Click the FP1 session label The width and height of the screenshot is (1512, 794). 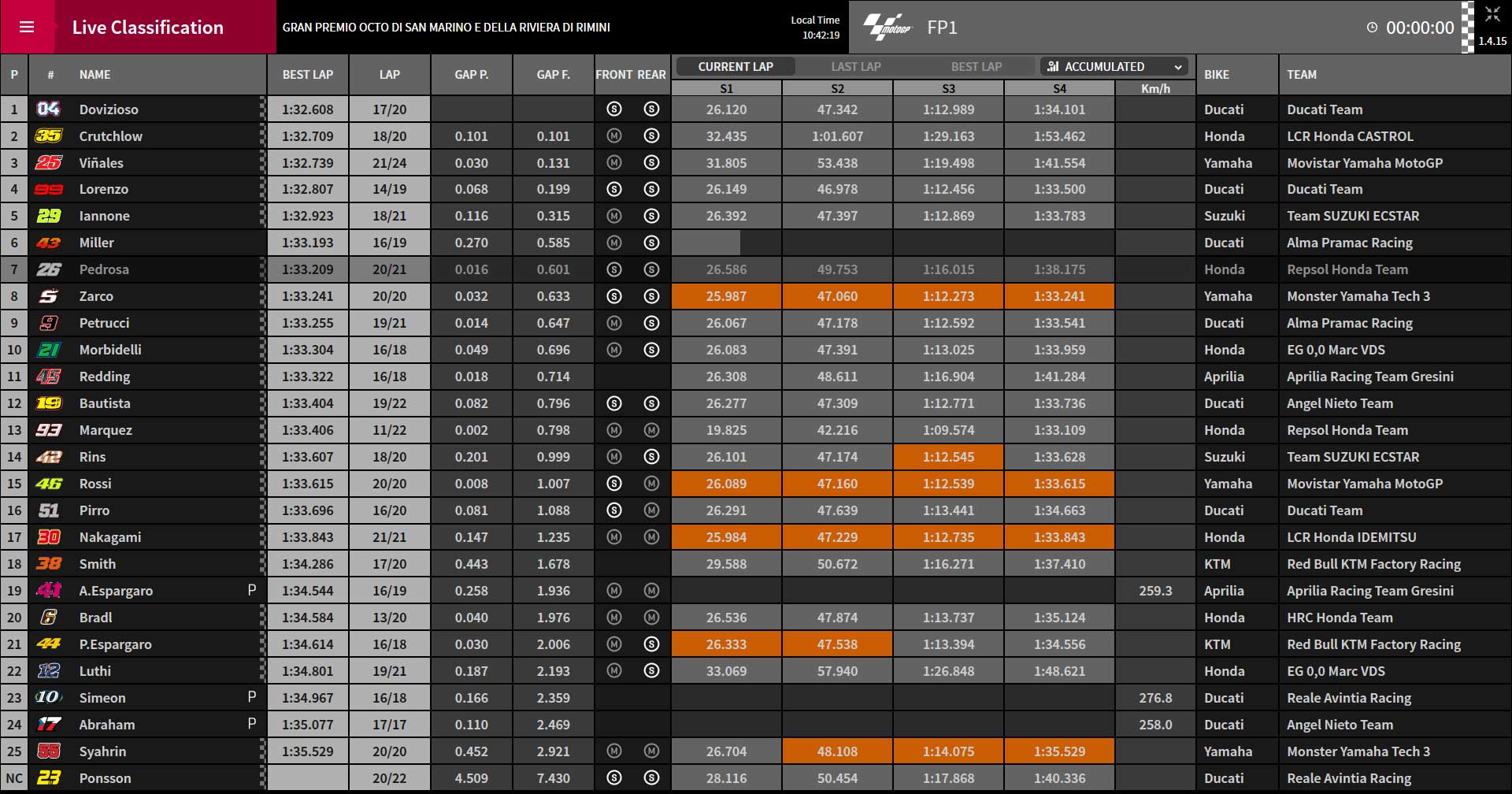942,28
